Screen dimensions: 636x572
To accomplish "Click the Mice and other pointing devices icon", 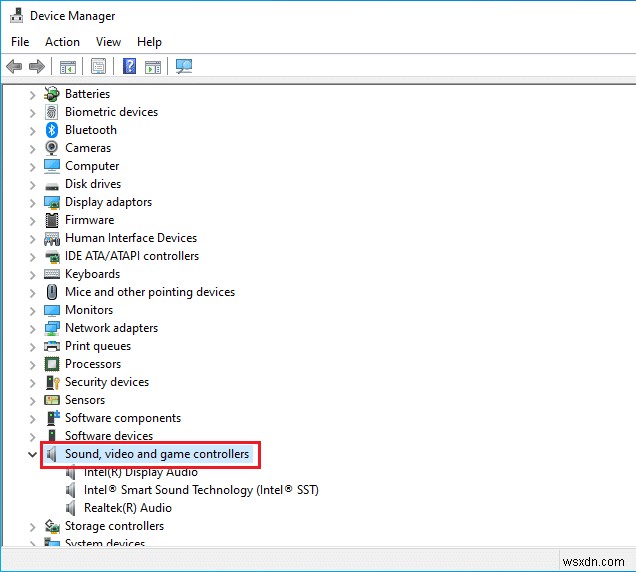I will (x=52, y=292).
